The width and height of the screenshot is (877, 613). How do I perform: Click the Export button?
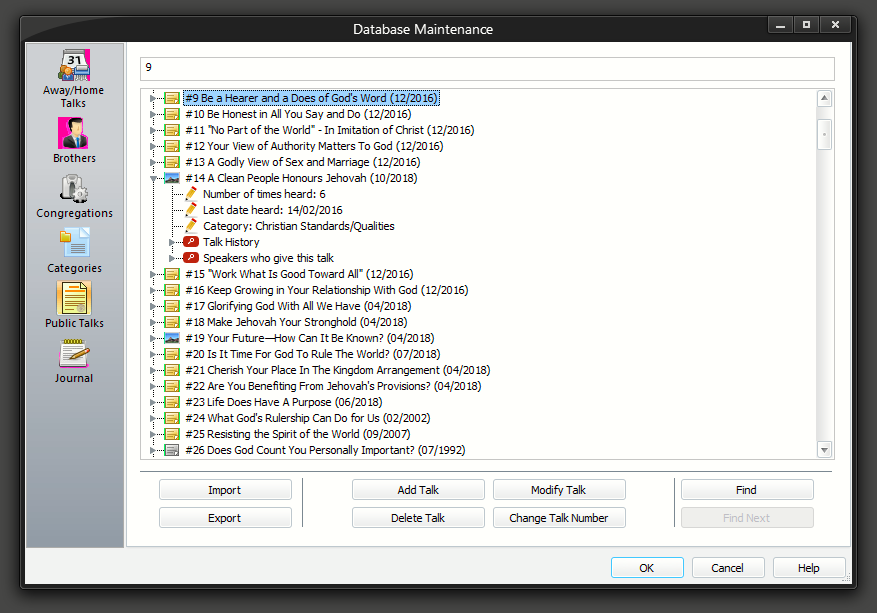coord(225,518)
